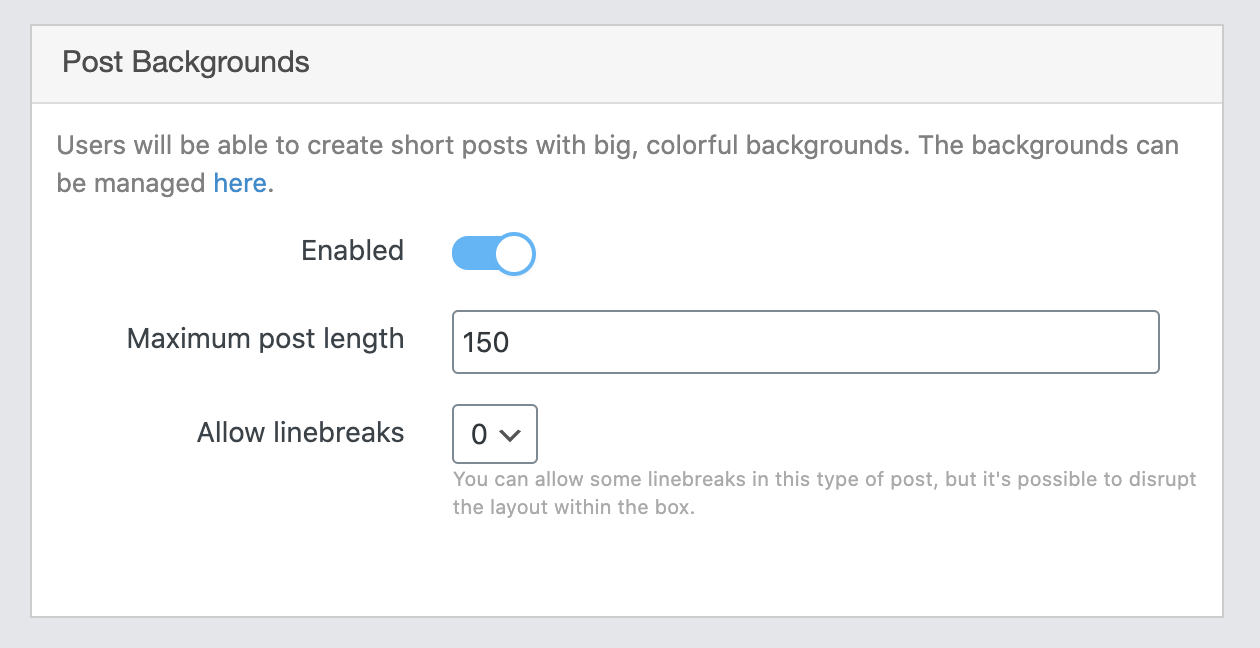Screen dimensions: 1260x648
Task: Click the "the layout within the box" hint line
Action: [x=573, y=507]
